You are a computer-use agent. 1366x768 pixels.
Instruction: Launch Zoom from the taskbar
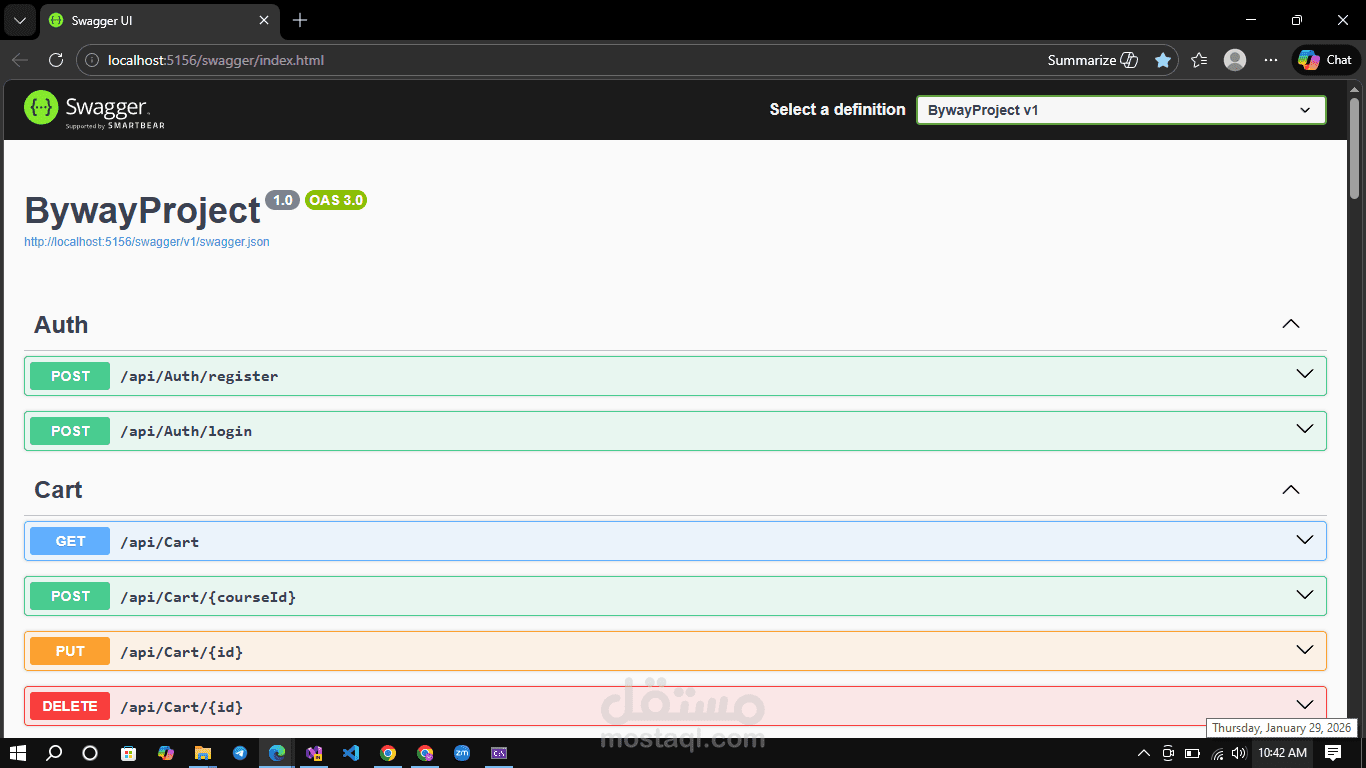pos(462,753)
